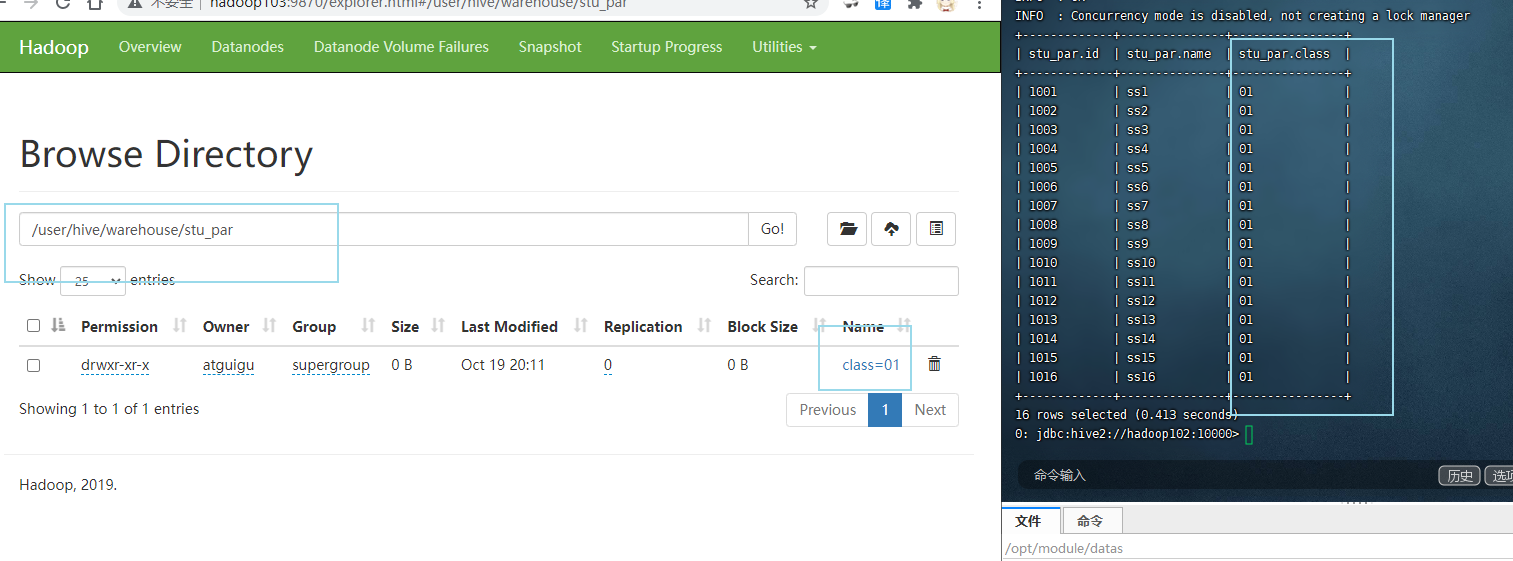Click the create directory folder icon
1513x561 pixels.
pos(847,229)
